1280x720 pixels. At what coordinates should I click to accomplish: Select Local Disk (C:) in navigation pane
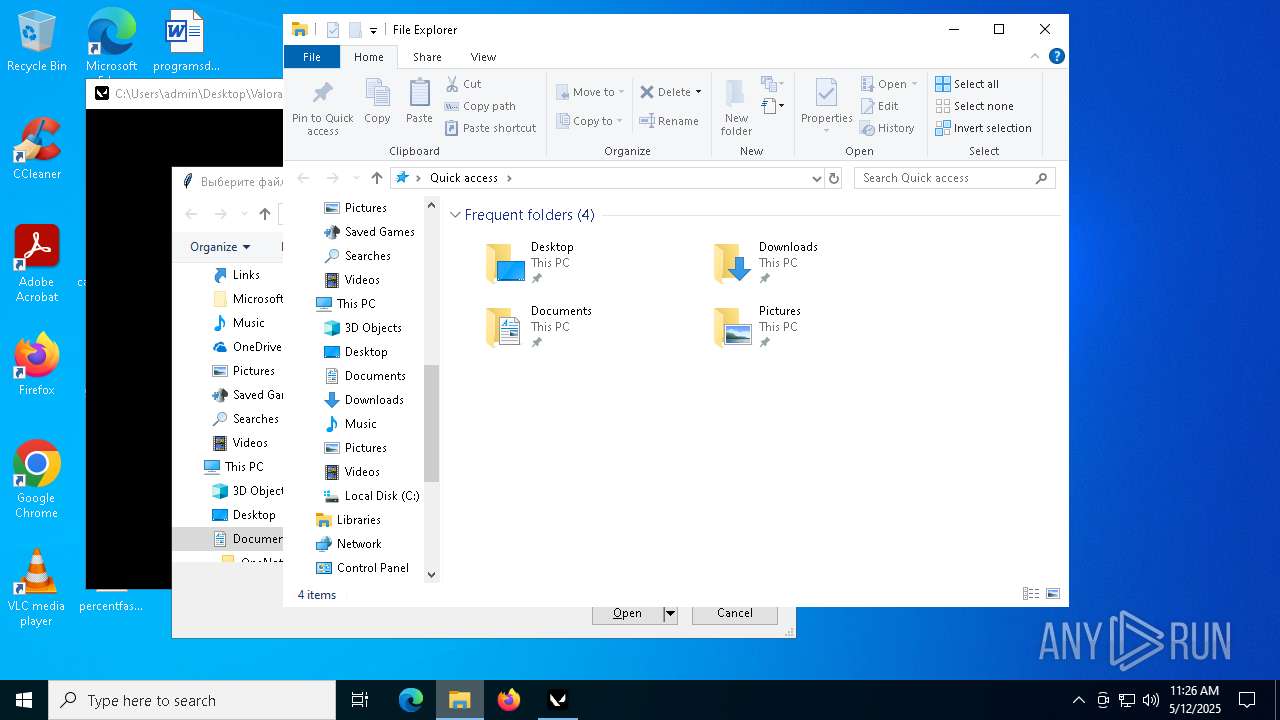point(371,496)
